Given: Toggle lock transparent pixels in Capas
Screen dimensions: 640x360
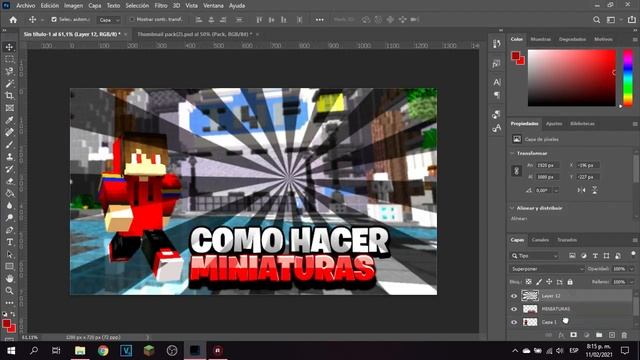Looking at the screenshot, I should click(529, 282).
